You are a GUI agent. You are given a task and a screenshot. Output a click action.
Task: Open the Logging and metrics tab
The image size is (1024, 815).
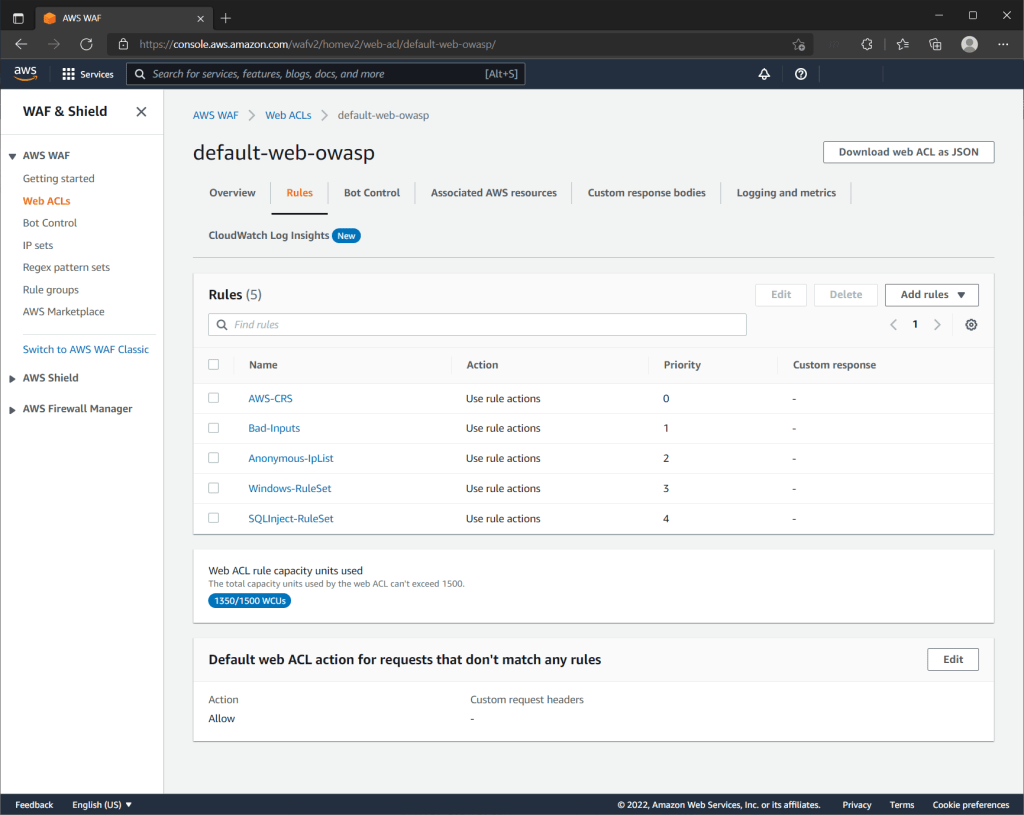click(785, 193)
